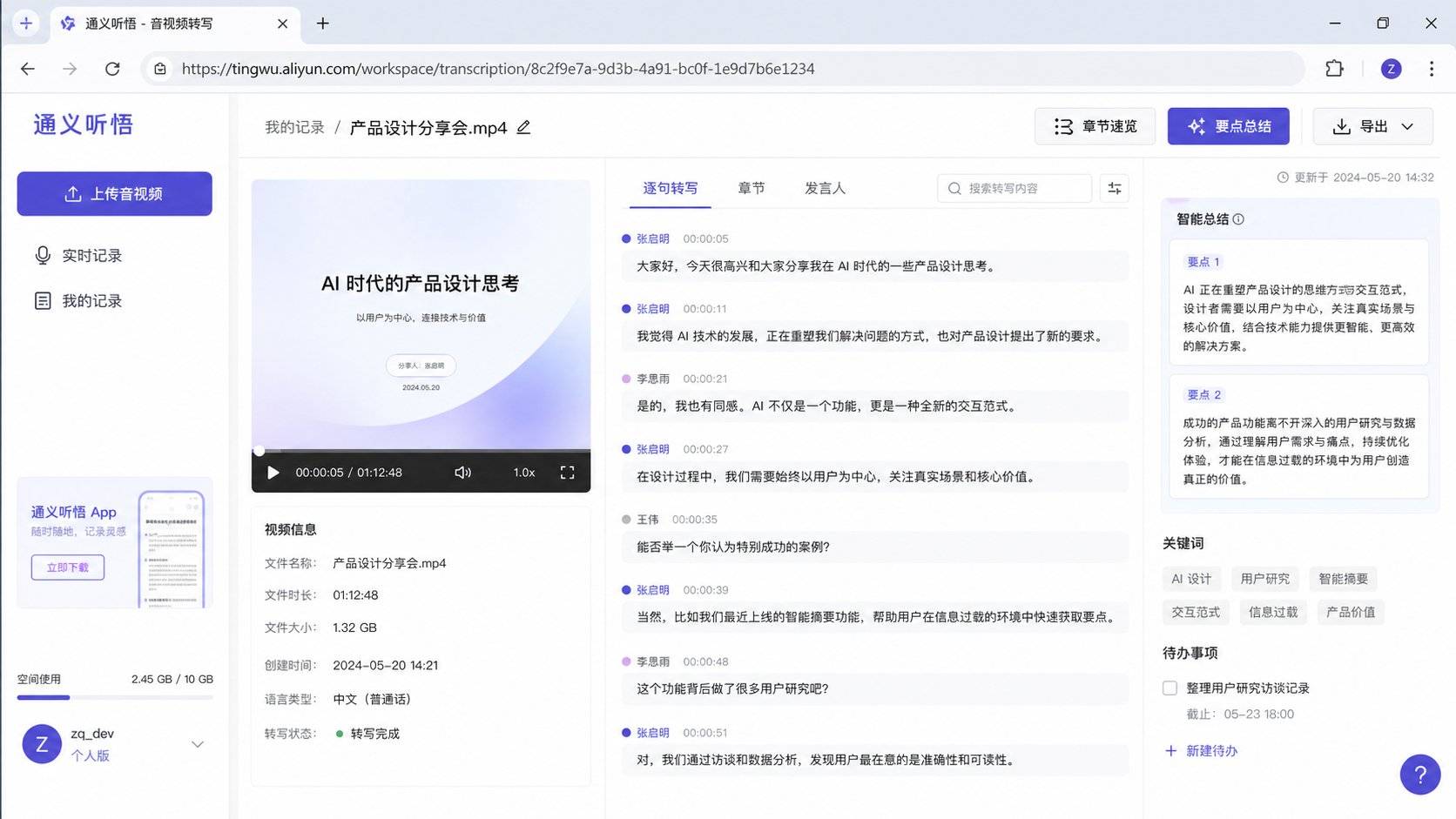Open the 导出 export dropdown
Image resolution: width=1456 pixels, height=819 pixels.
click(1372, 126)
